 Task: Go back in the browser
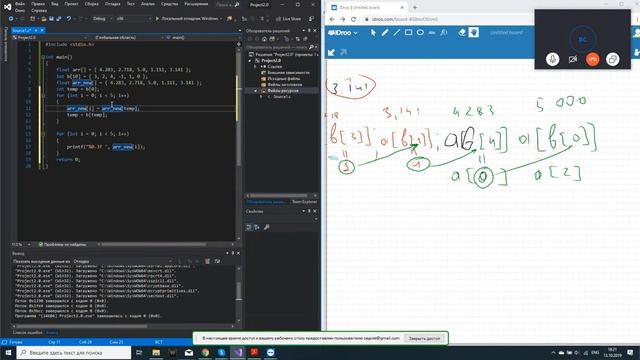click(x=332, y=19)
